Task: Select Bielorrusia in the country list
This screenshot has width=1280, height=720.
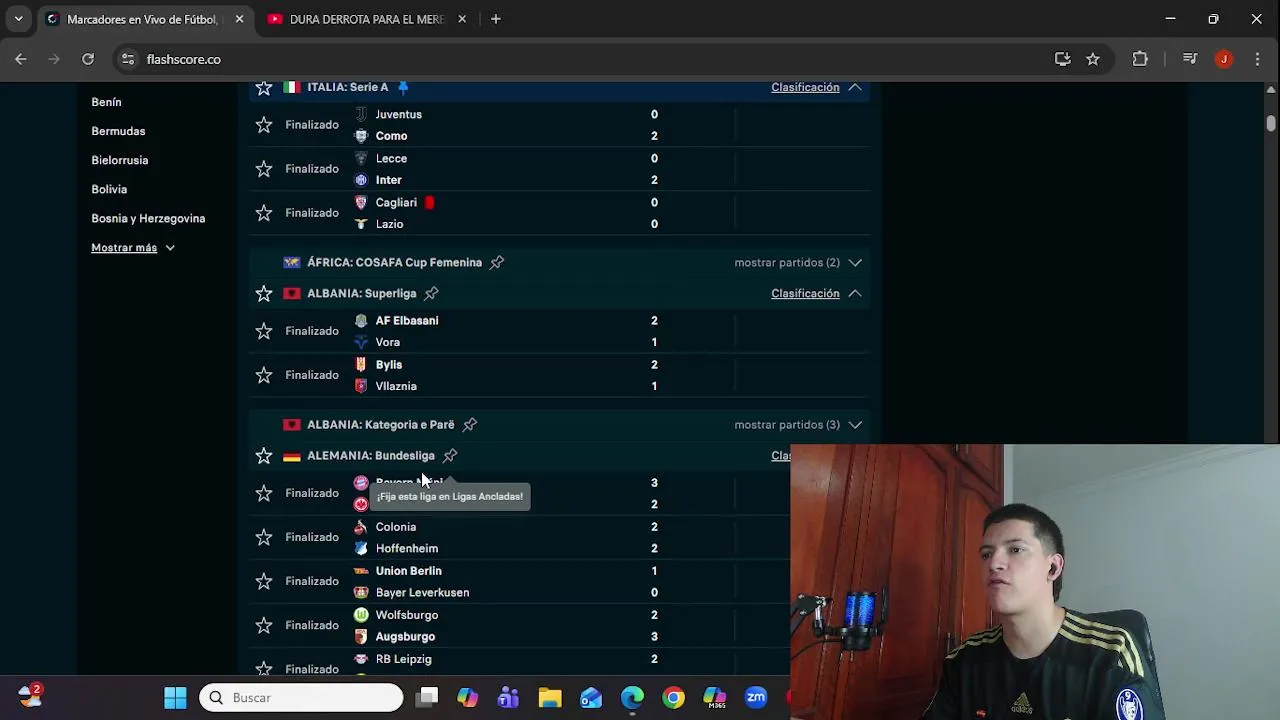Action: pyautogui.click(x=119, y=160)
